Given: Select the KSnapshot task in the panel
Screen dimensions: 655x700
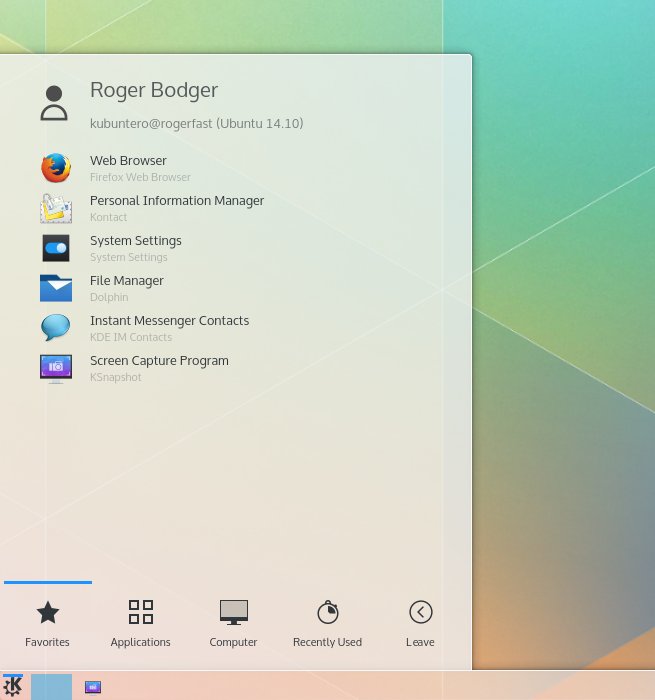Looking at the screenshot, I should click(93, 687).
